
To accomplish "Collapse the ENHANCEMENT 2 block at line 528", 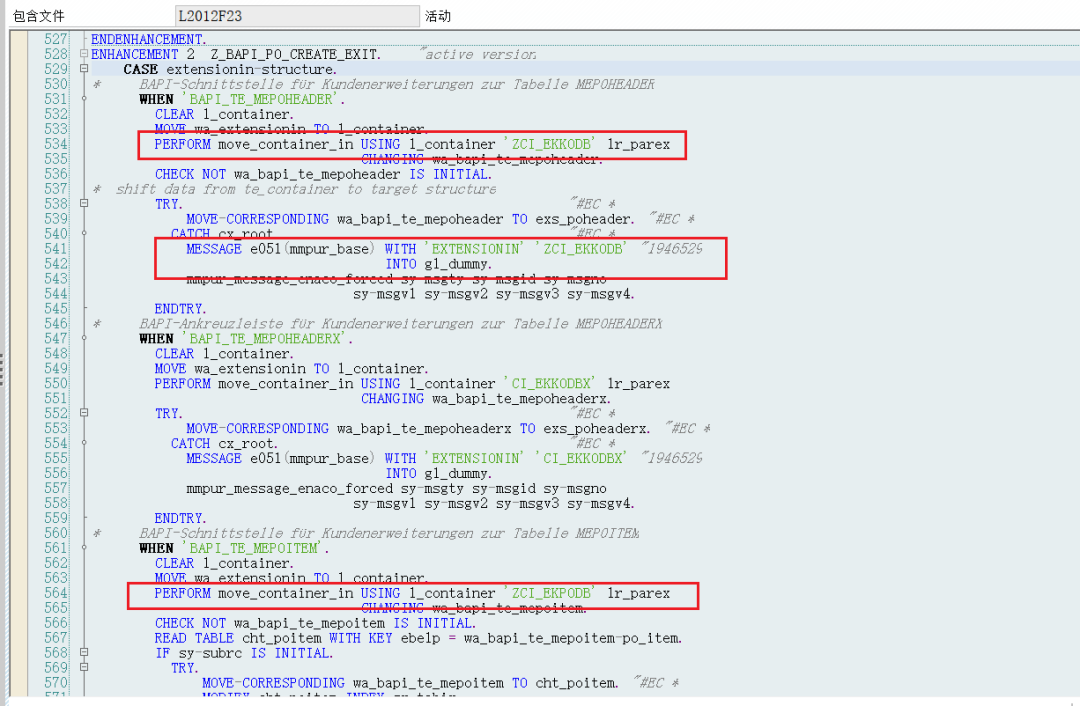I will coord(84,54).
